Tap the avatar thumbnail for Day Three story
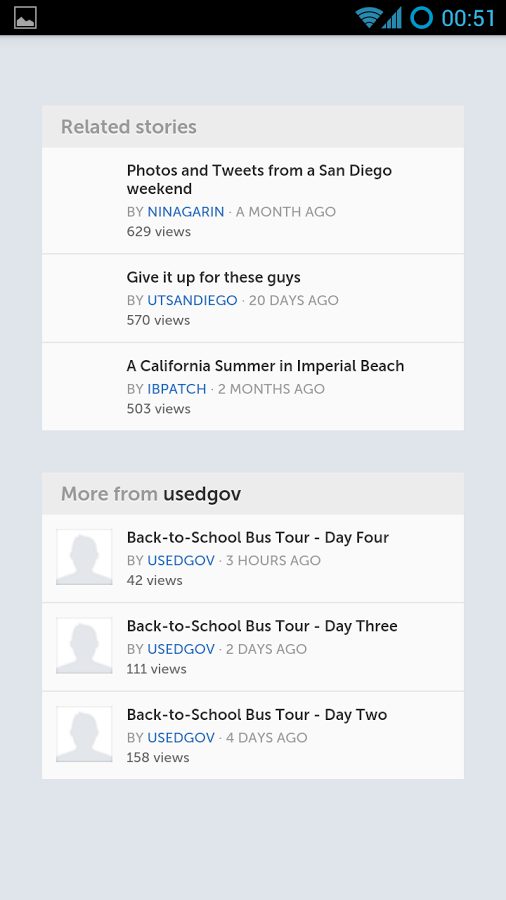 click(x=84, y=645)
